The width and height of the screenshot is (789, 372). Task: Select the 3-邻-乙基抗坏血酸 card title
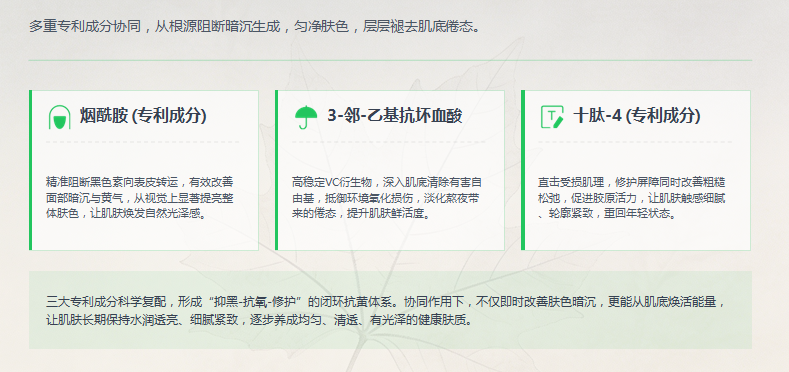(395, 116)
